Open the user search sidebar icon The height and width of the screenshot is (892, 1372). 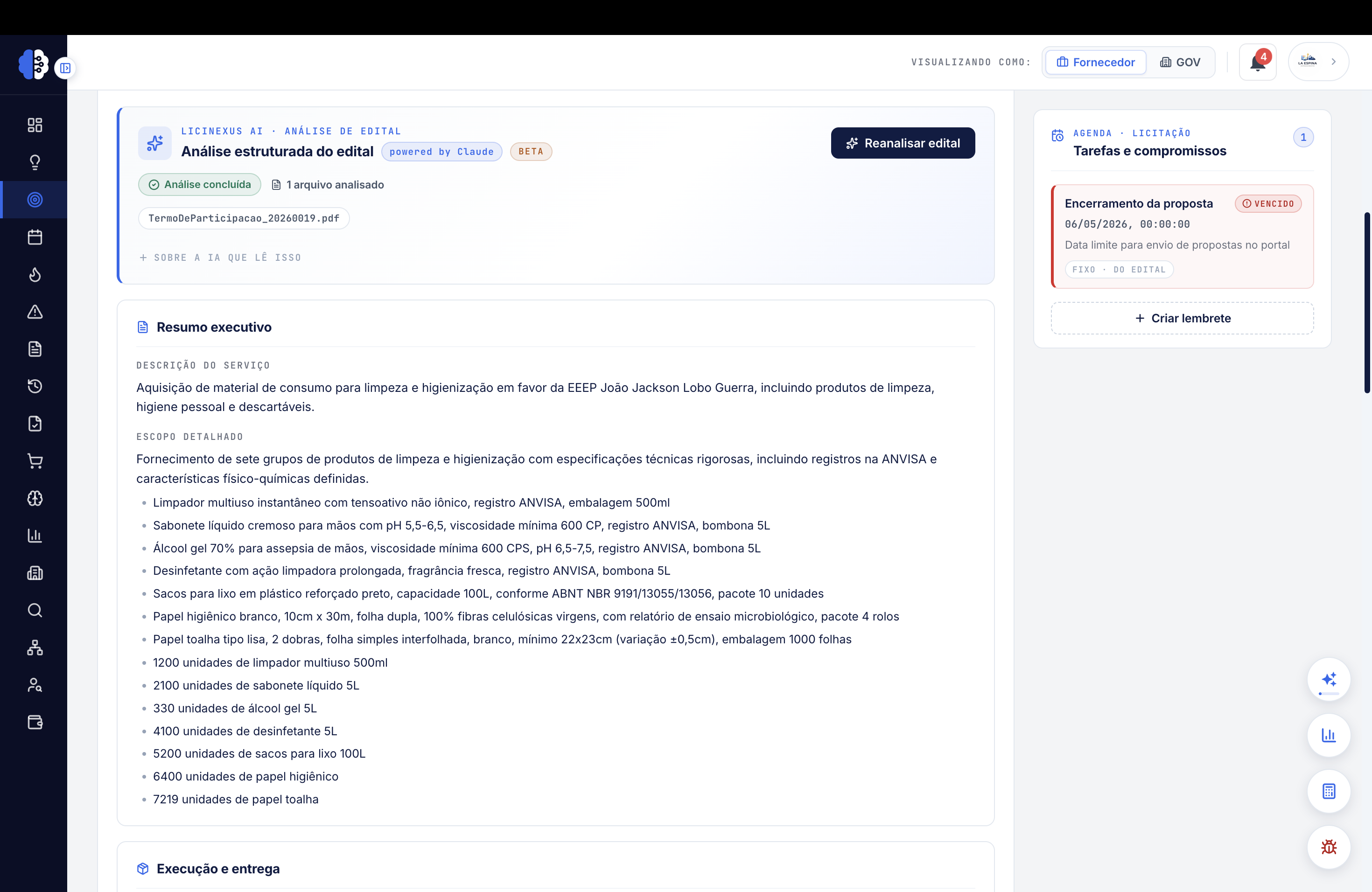[35, 684]
